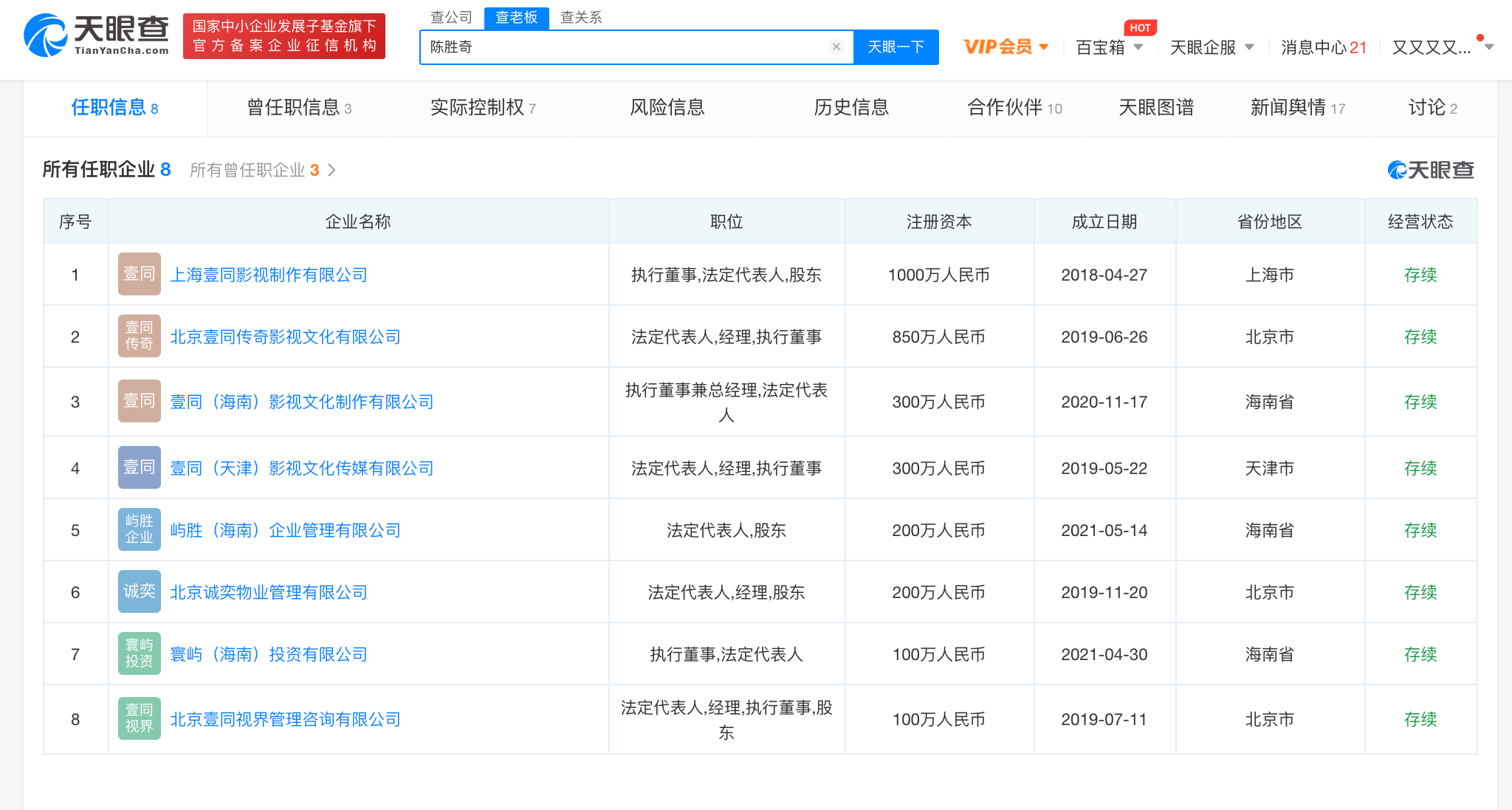Click 壹同传奇 company logo thumbnail
Image resolution: width=1512 pixels, height=810 pixels.
pyautogui.click(x=139, y=336)
